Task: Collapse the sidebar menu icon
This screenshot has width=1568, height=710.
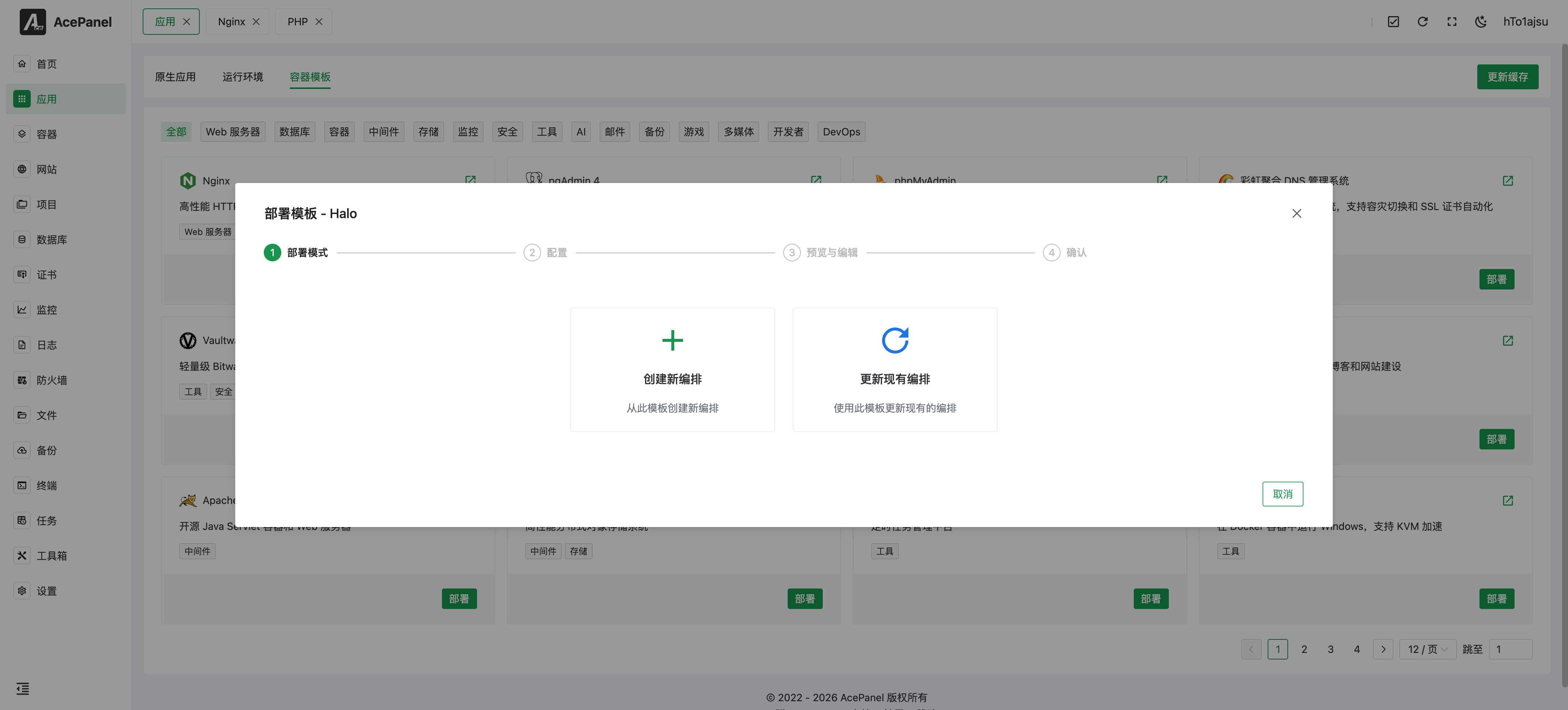Action: pos(23,689)
